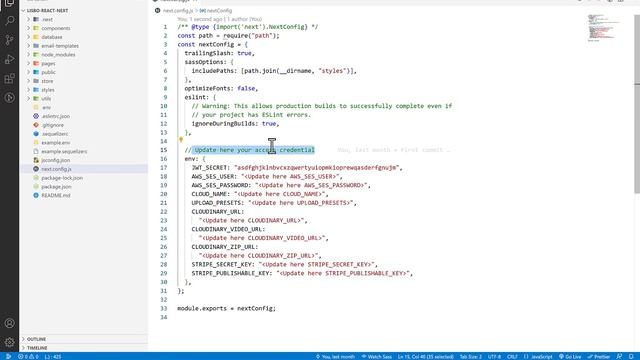Open the Accounts menu icon

(9, 323)
